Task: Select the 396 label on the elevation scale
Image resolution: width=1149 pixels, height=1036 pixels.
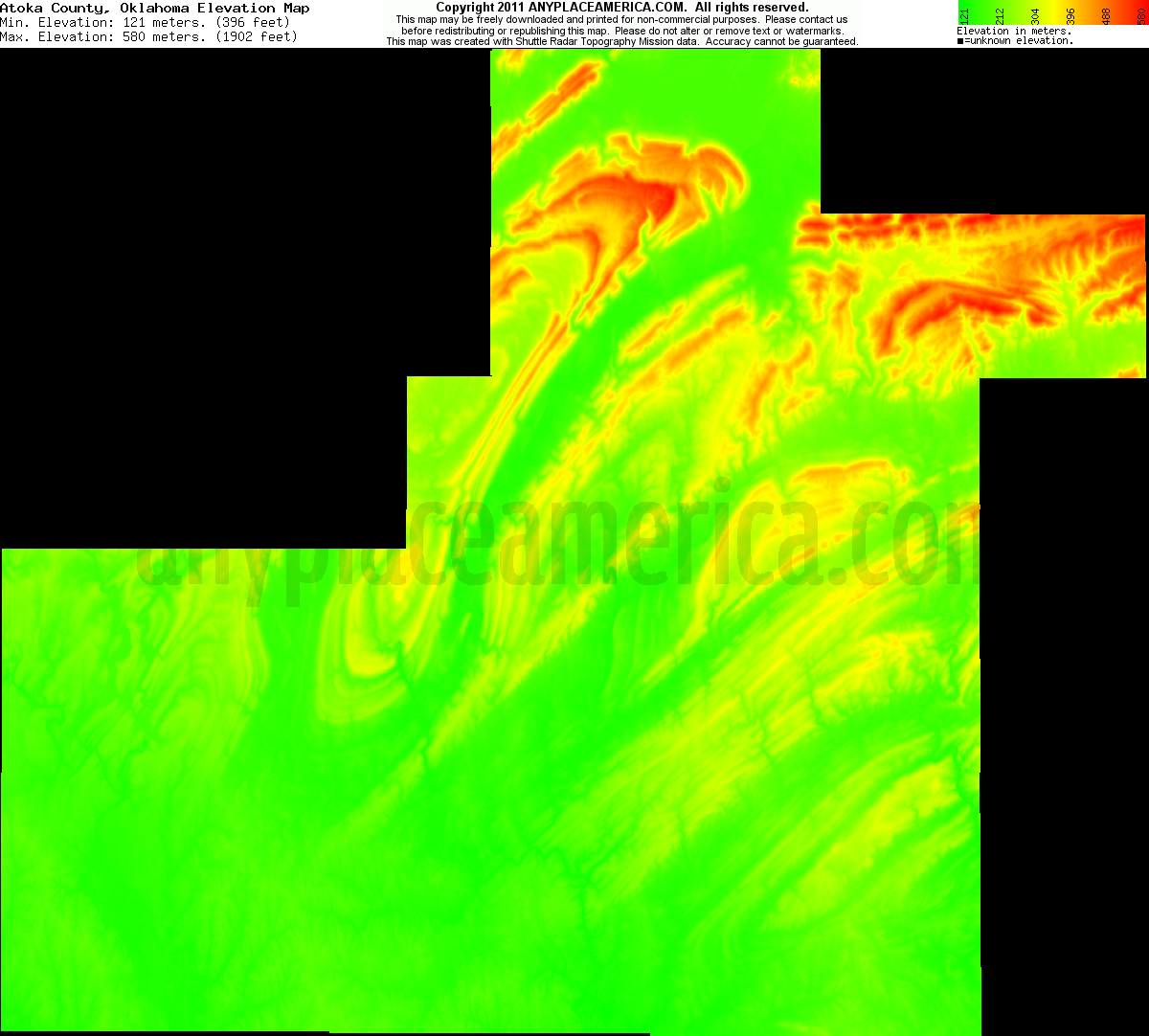Action: 1068,16
